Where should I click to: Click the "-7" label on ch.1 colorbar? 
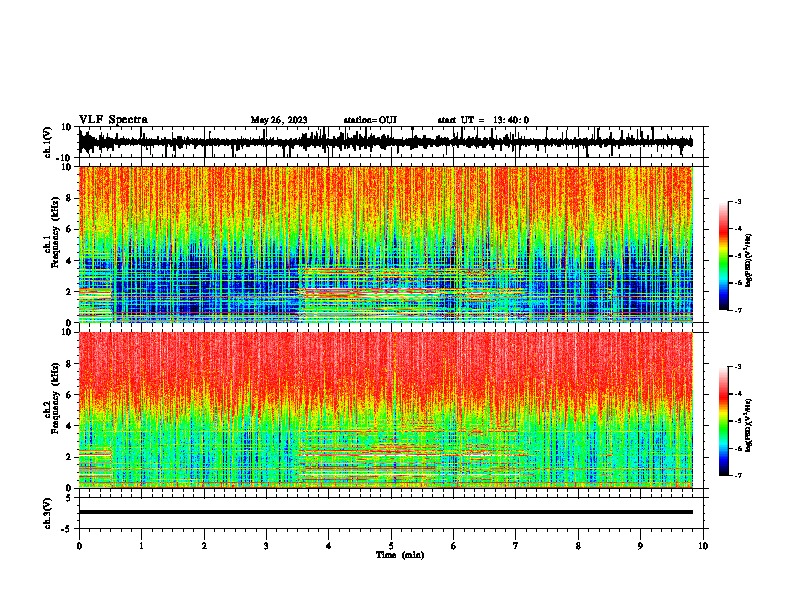(x=737, y=311)
